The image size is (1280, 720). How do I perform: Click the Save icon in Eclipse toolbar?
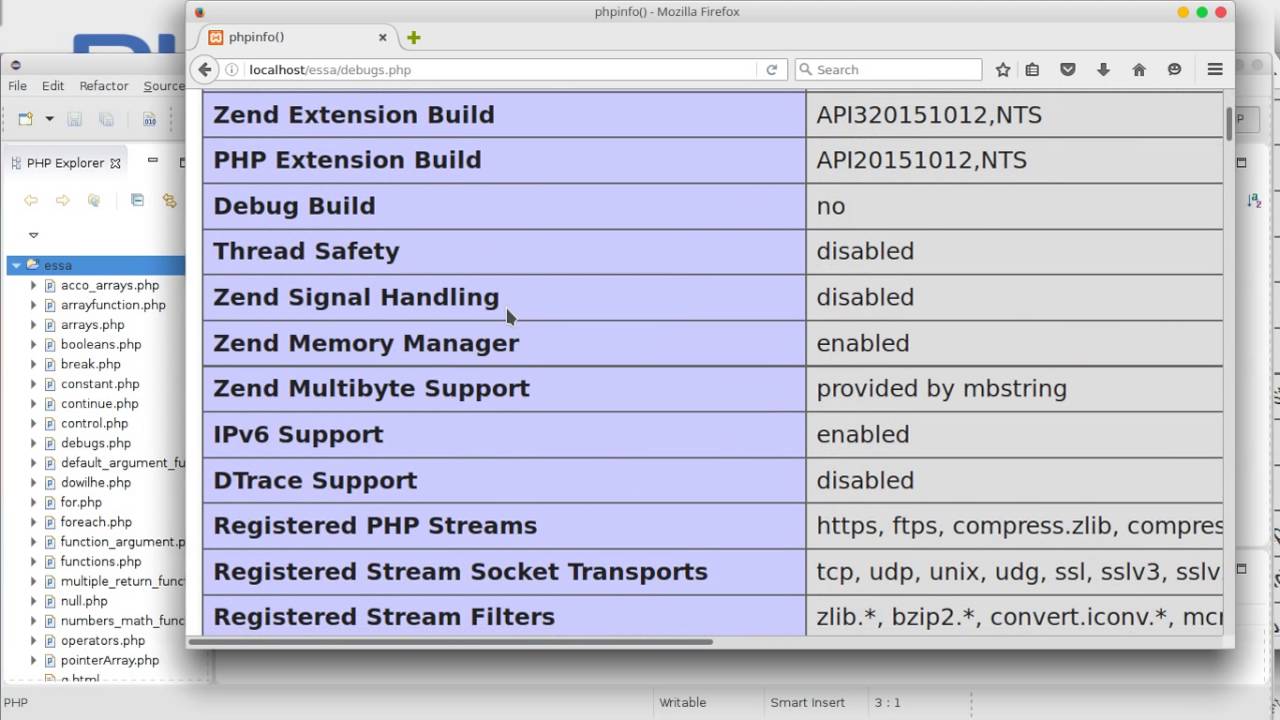click(x=74, y=119)
